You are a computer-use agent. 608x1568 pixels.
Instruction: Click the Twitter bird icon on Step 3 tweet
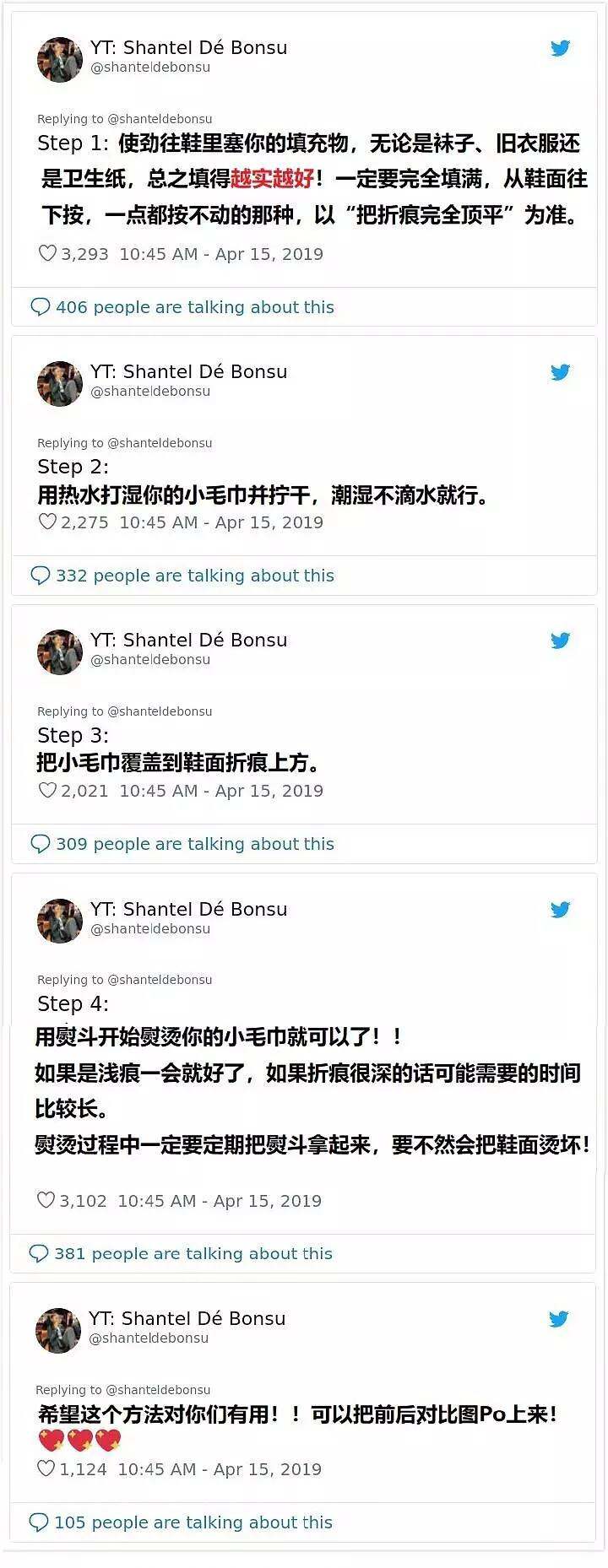pyautogui.click(x=561, y=641)
